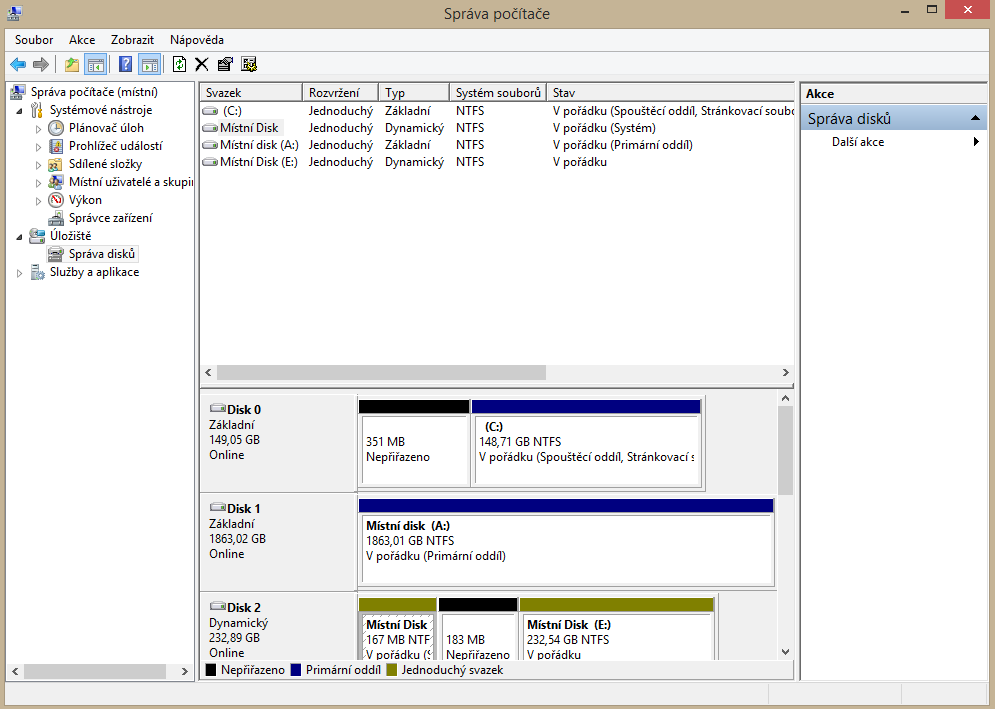Open Správce zařízení in the tree

coord(110,218)
